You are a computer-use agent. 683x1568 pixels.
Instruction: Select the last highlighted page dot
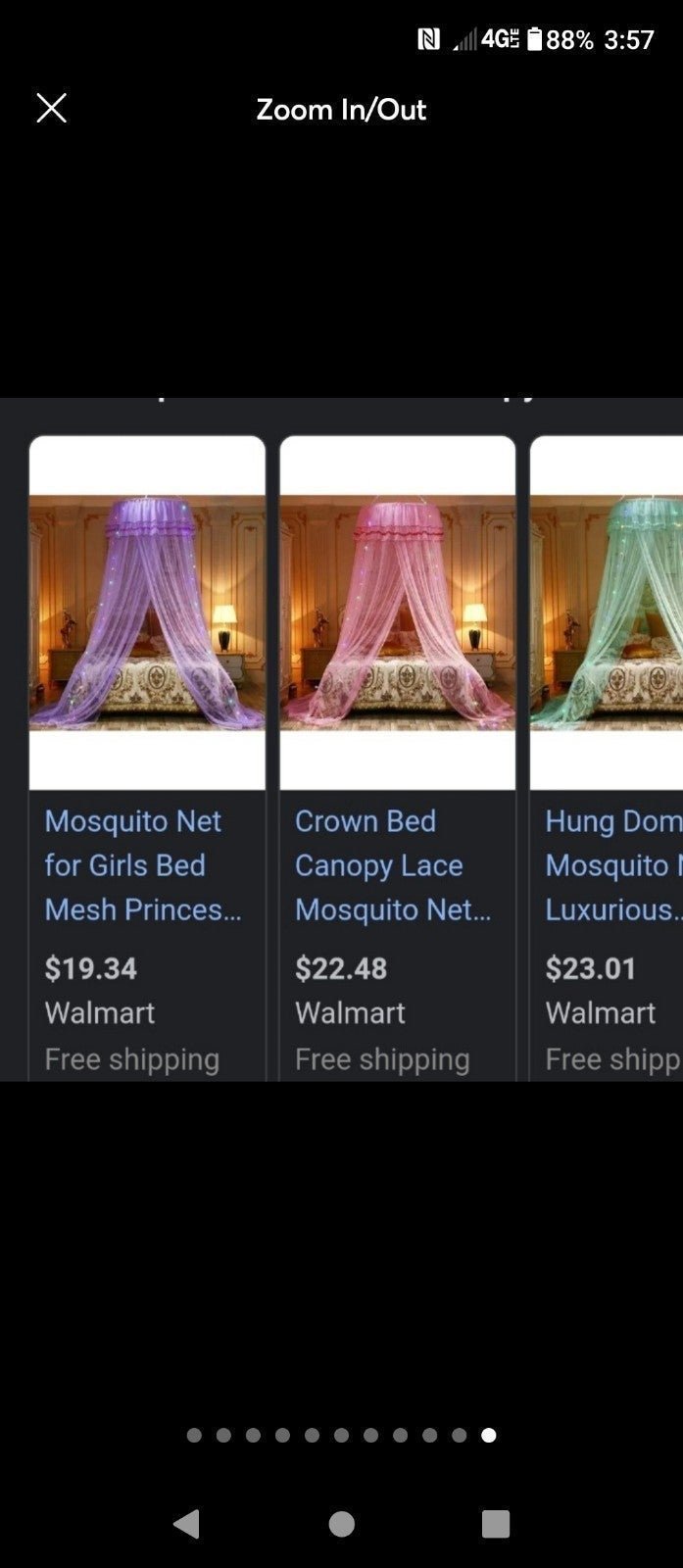pyautogui.click(x=489, y=1435)
